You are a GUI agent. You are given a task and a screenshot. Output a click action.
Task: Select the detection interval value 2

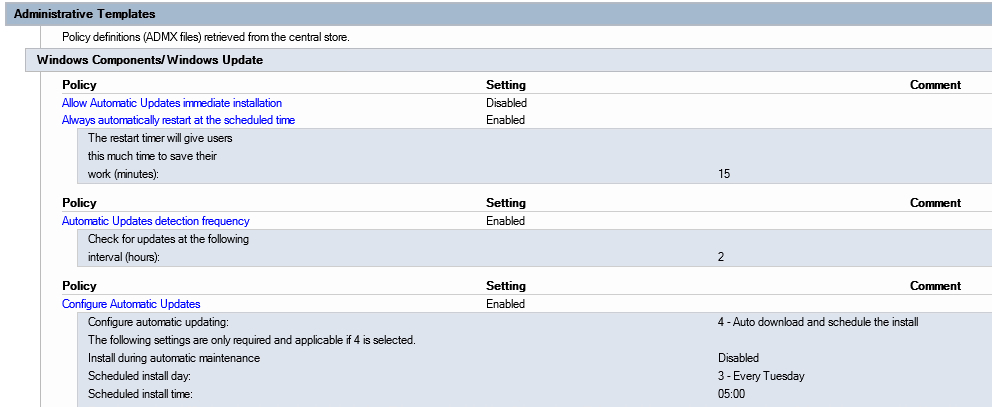[721, 257]
